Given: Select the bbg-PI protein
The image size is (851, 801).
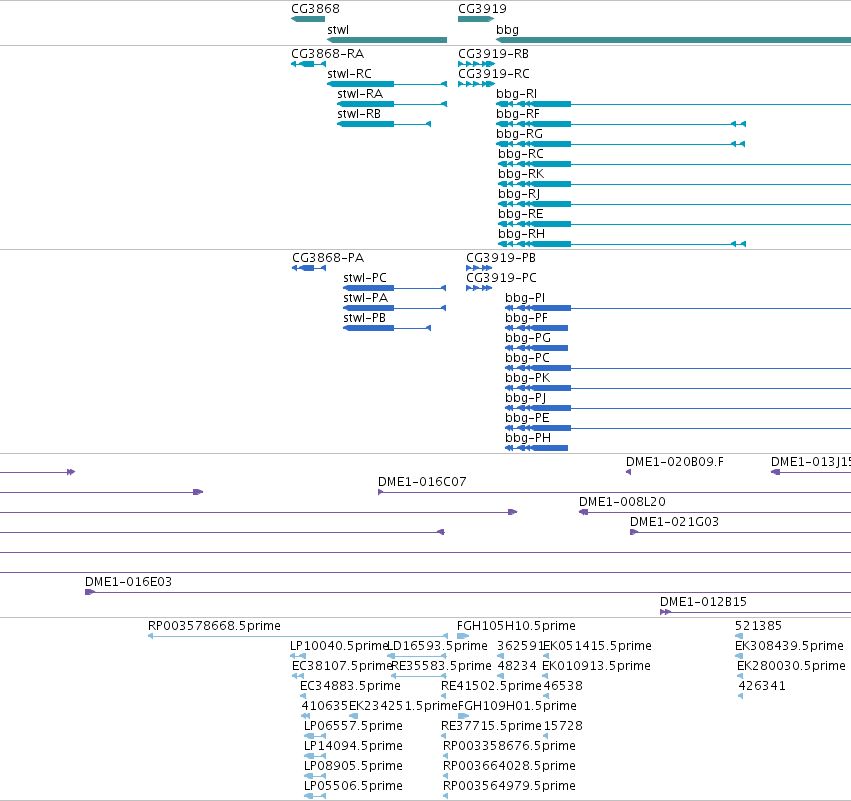Looking at the screenshot, I should click(x=678, y=308).
